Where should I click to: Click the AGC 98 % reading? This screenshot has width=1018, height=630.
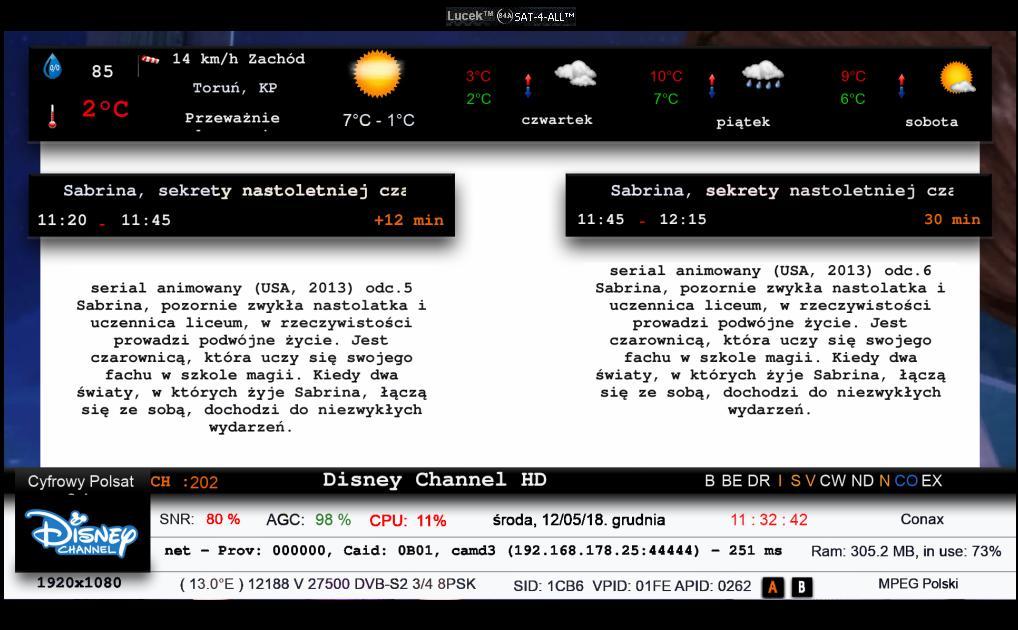coord(308,520)
